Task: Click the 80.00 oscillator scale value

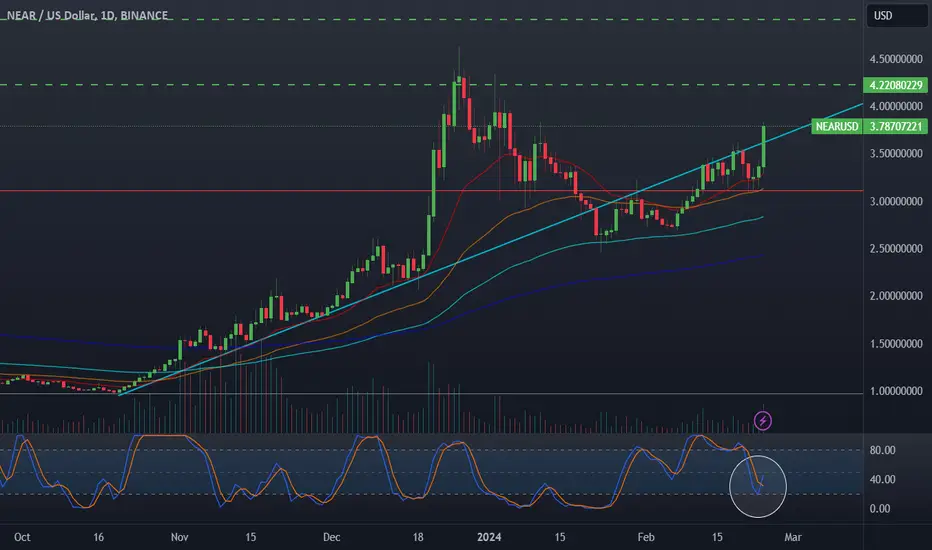Action: click(x=882, y=450)
